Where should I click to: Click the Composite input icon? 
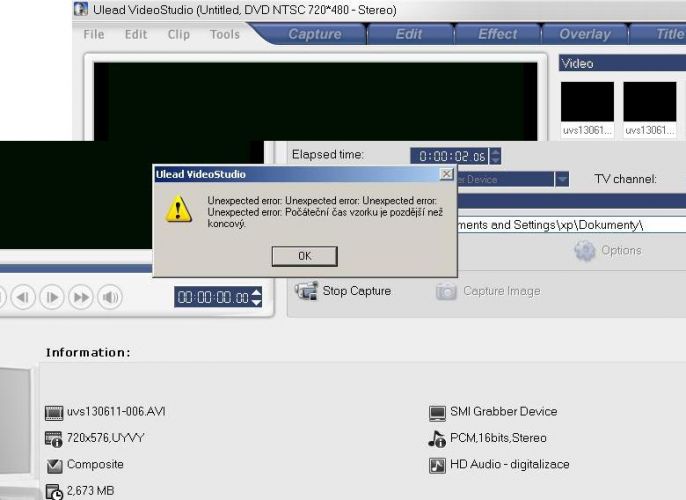pos(54,466)
